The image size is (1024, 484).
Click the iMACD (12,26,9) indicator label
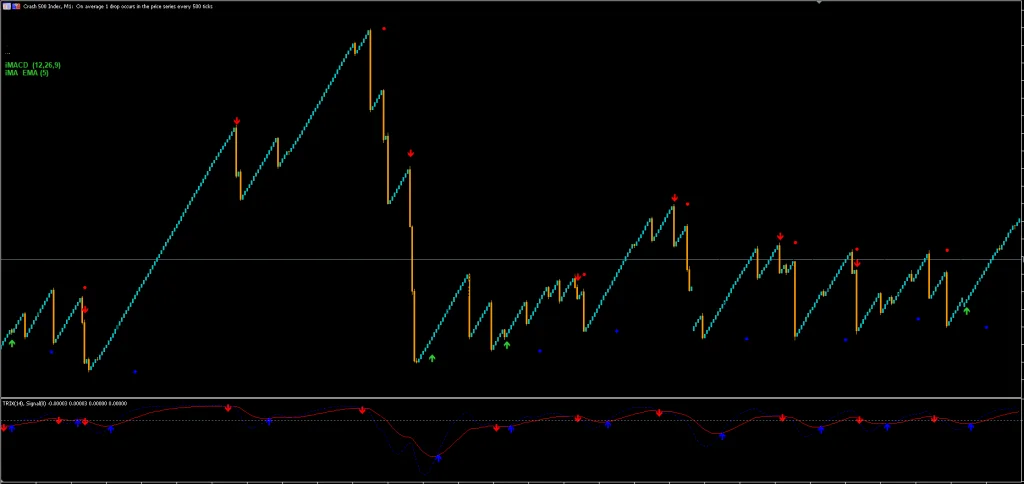[33, 65]
